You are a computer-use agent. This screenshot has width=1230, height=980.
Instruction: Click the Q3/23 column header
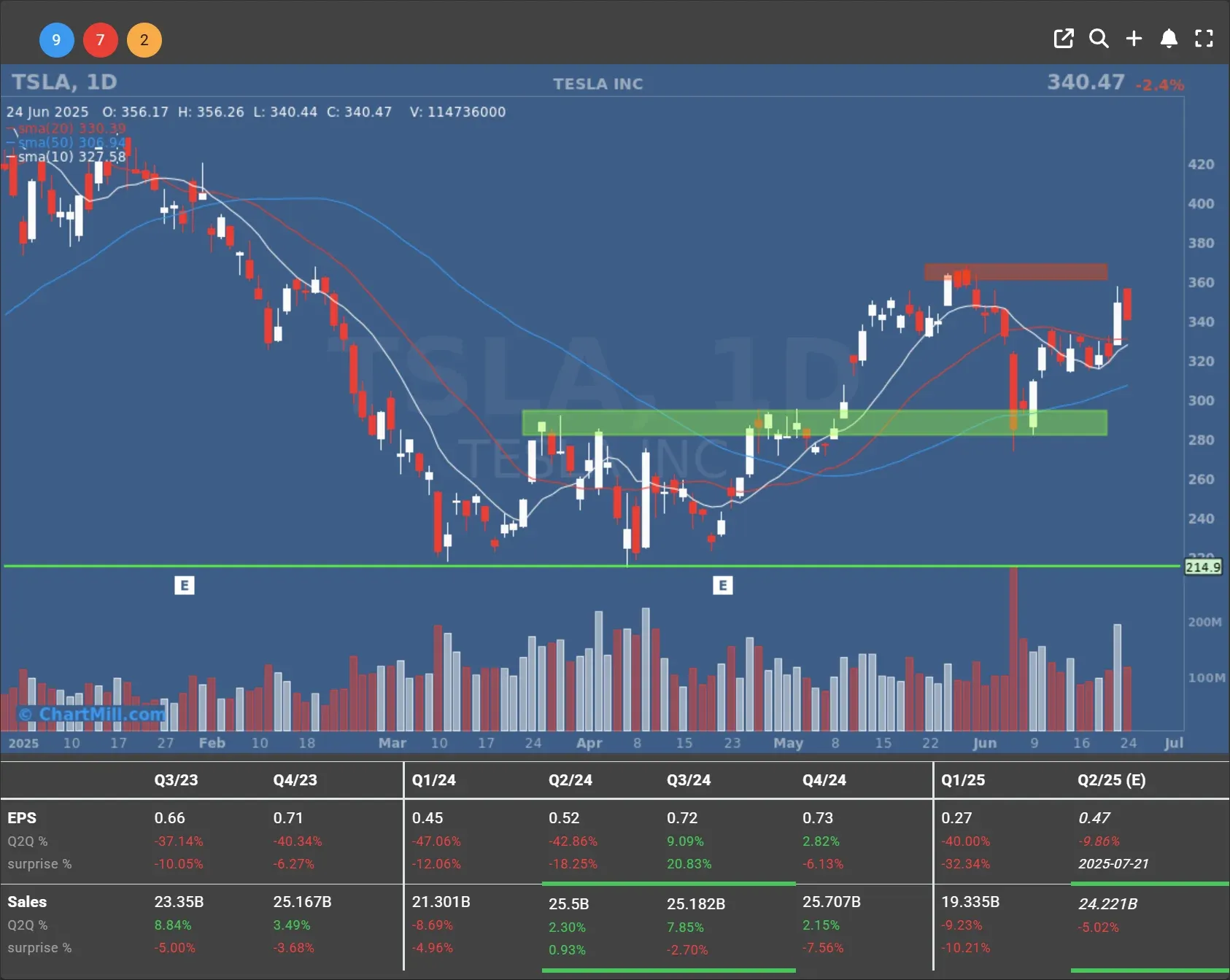pyautogui.click(x=176, y=780)
